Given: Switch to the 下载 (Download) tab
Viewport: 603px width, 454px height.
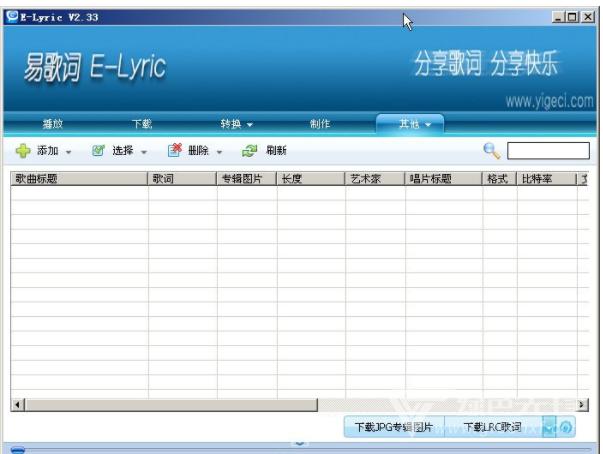Looking at the screenshot, I should (x=142, y=124).
